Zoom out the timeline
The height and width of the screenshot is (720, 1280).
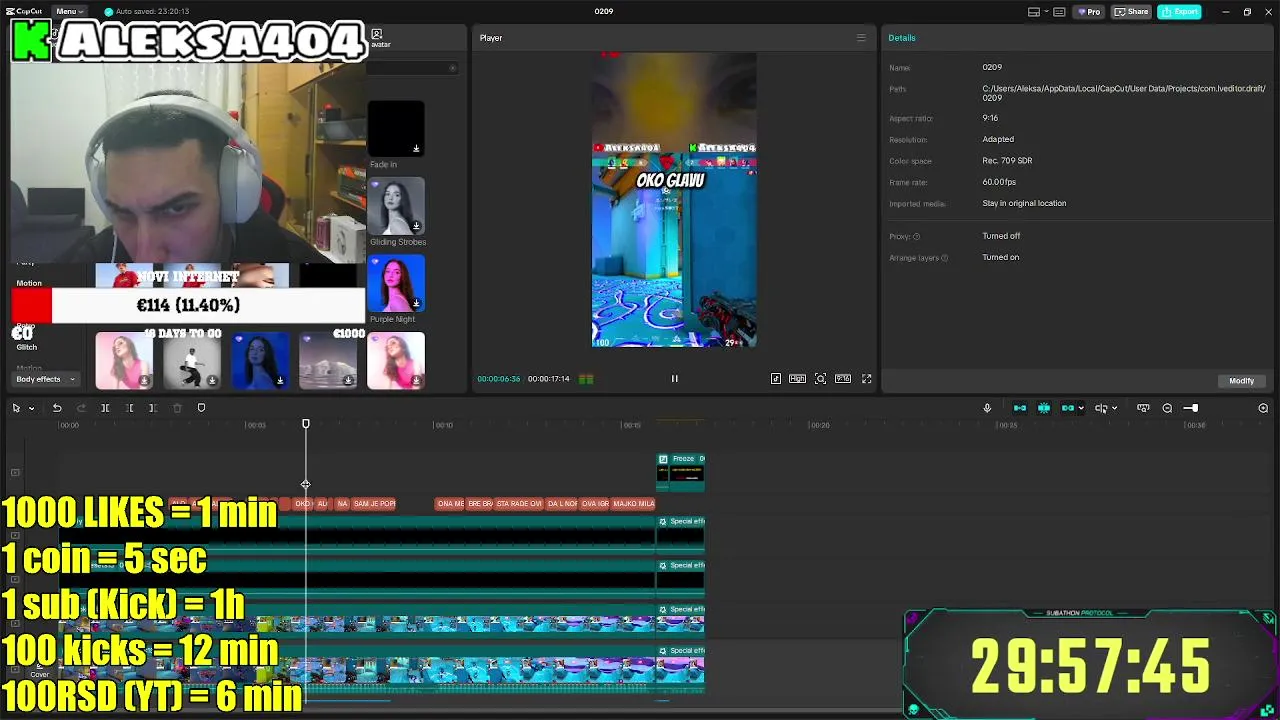click(1167, 408)
